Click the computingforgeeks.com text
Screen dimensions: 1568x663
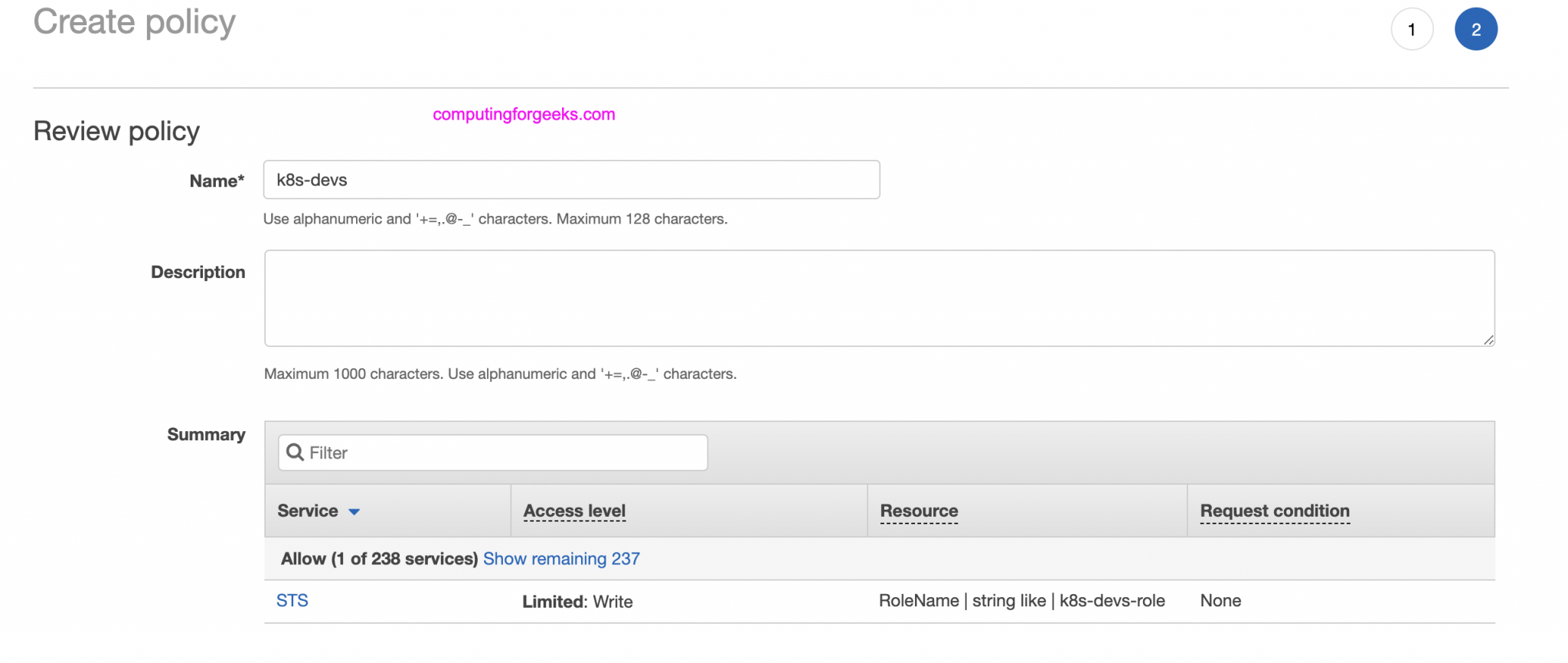(x=524, y=115)
